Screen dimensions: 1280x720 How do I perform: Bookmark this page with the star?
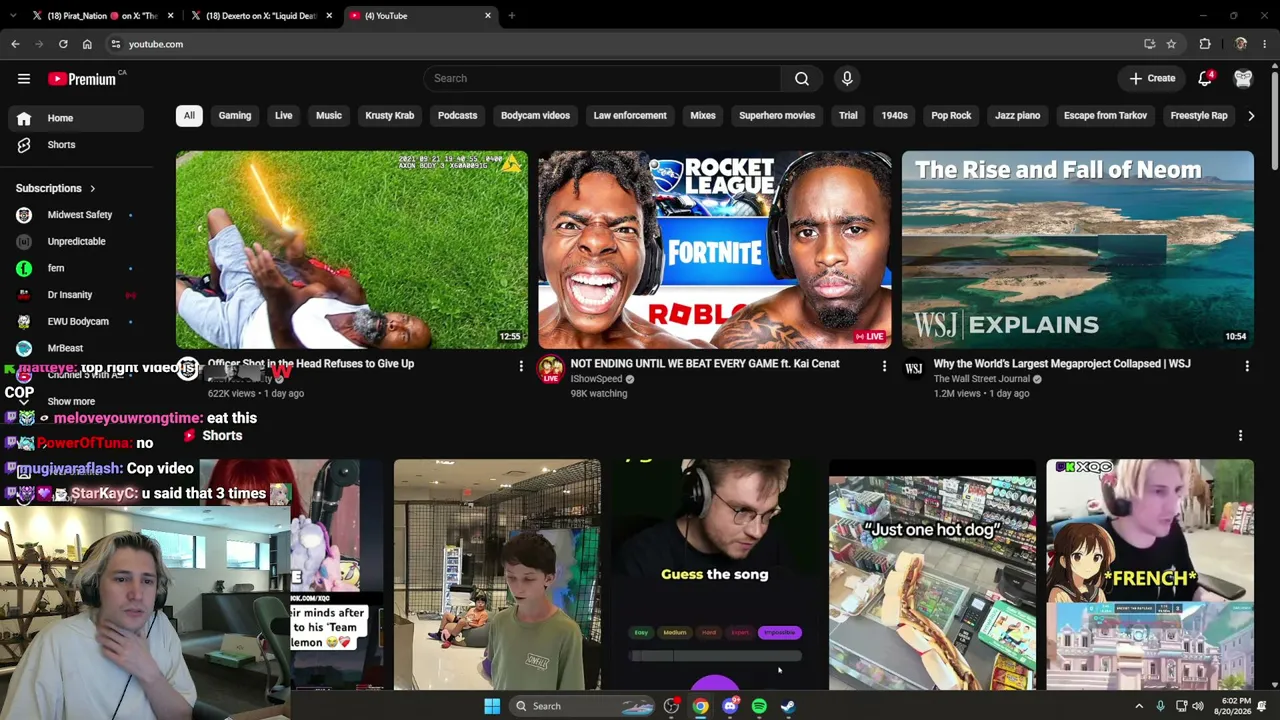[1171, 44]
